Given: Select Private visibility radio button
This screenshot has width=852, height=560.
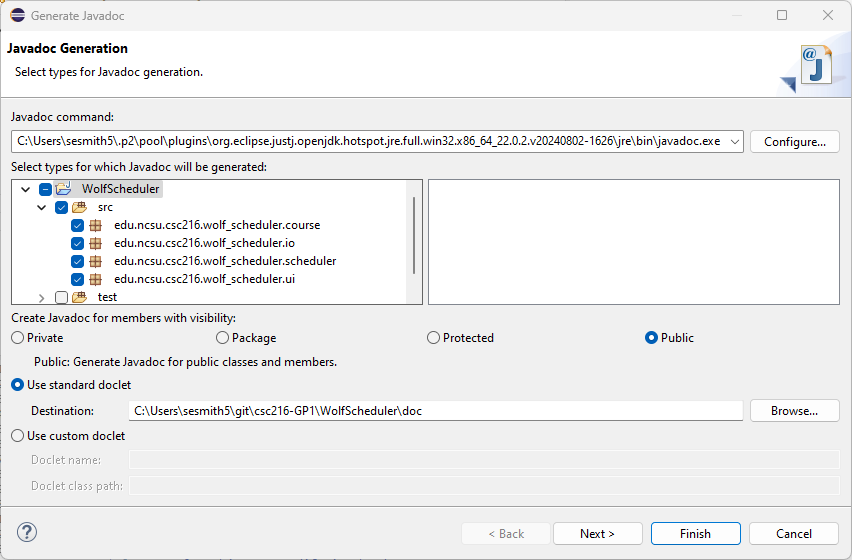Looking at the screenshot, I should point(17,338).
